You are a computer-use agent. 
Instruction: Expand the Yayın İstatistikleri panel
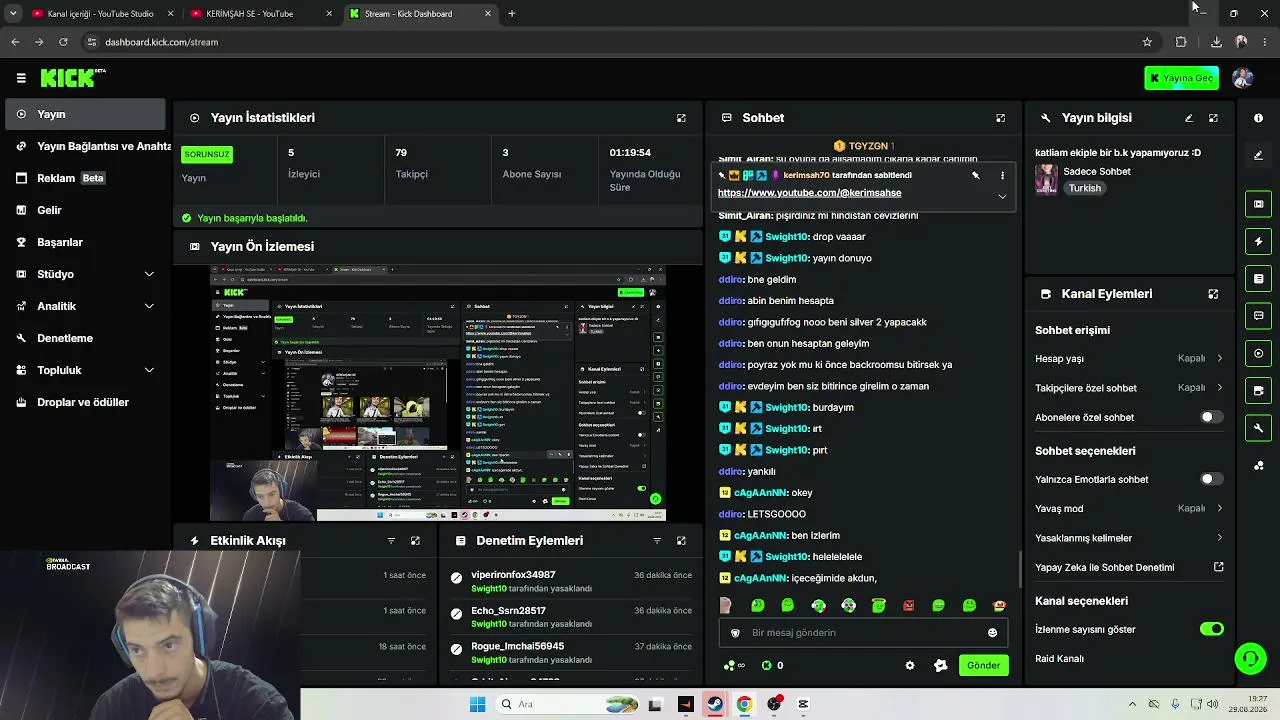pos(681,118)
